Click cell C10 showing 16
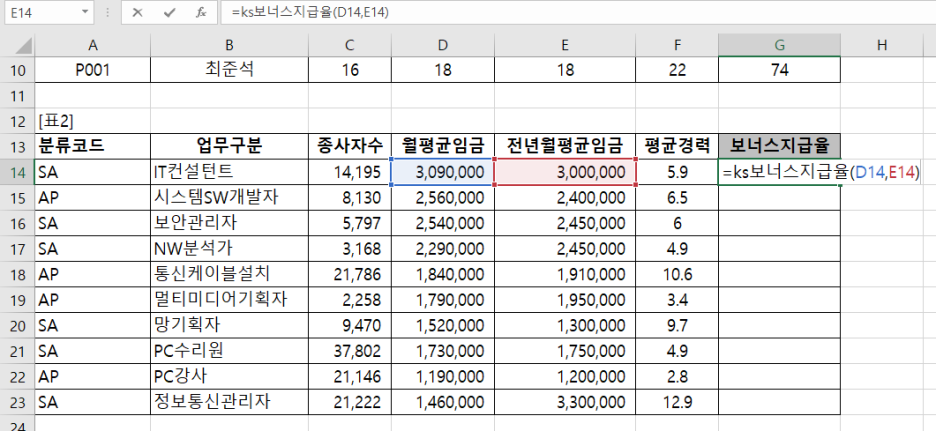This screenshot has height=431, width=936. point(350,70)
